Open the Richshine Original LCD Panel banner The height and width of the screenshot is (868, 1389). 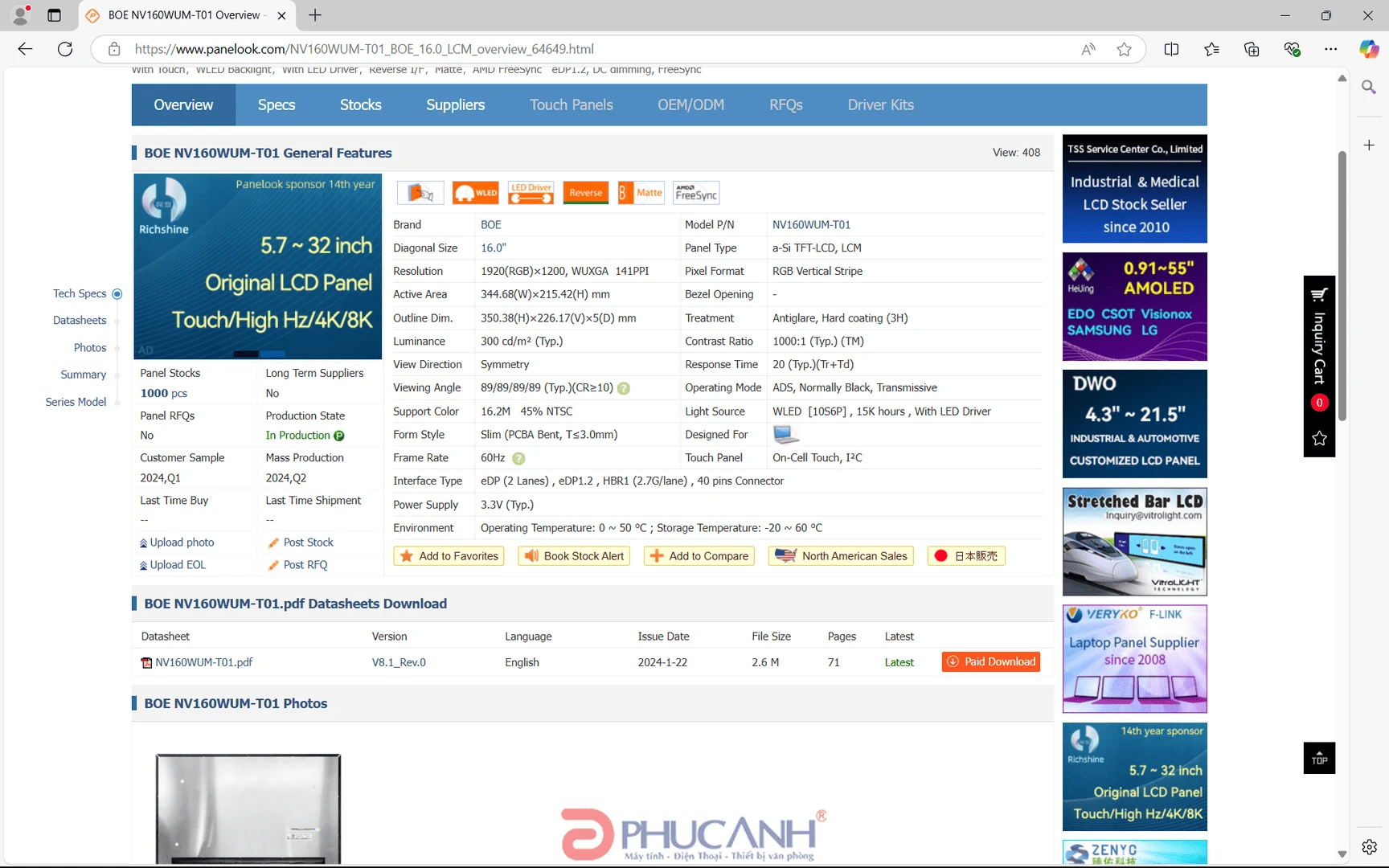click(258, 267)
